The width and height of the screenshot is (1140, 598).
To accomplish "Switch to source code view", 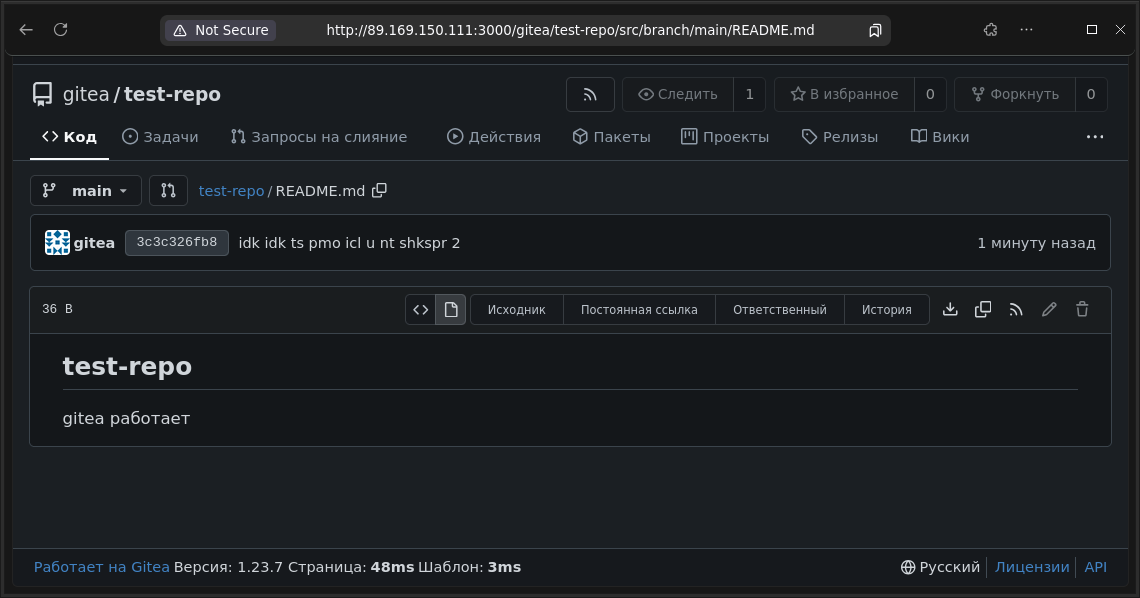I will [x=421, y=310].
